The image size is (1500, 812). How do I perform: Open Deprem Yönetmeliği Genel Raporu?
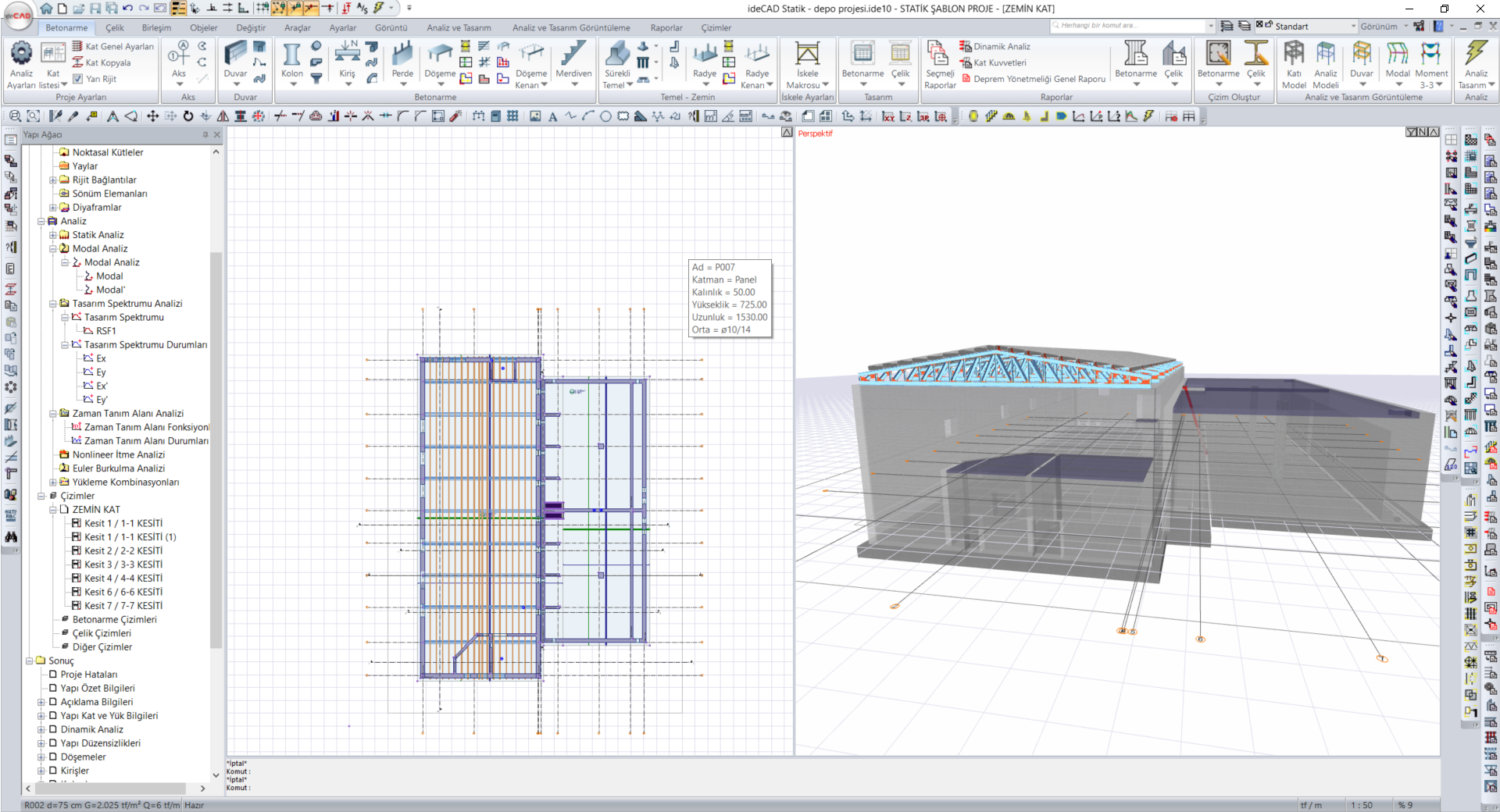click(x=1034, y=79)
